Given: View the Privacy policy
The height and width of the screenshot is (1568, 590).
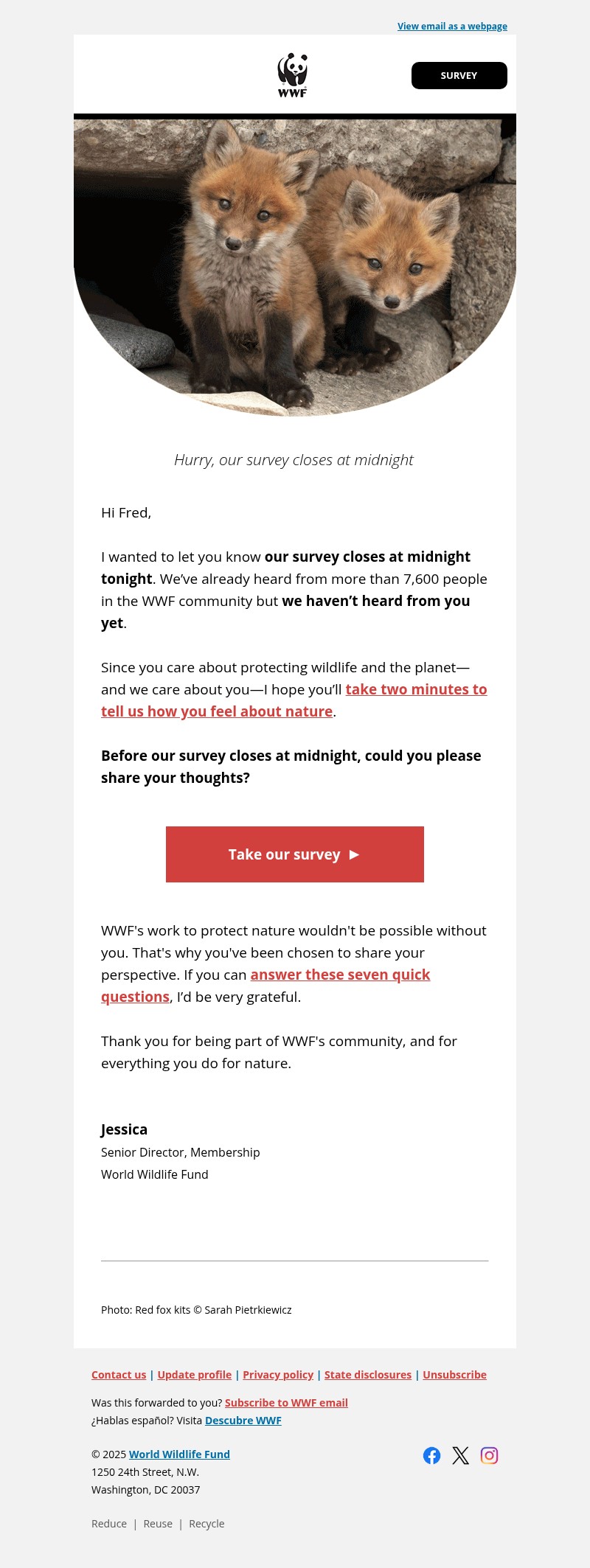Looking at the screenshot, I should coord(278,1374).
